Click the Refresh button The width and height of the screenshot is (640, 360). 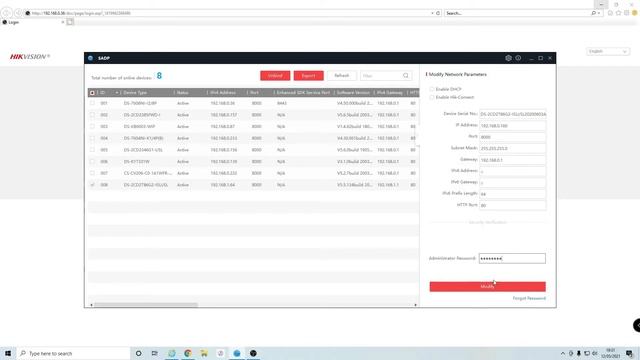[342, 76]
